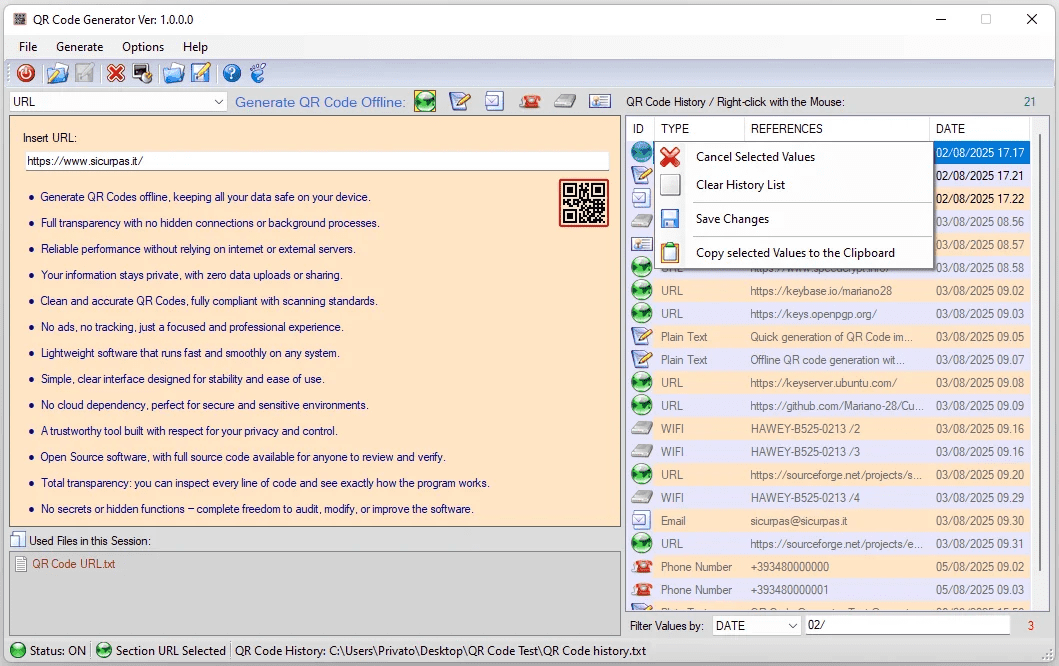Viewport: 1059px width, 666px height.
Task: Open the Generate menu
Action: [x=80, y=47]
